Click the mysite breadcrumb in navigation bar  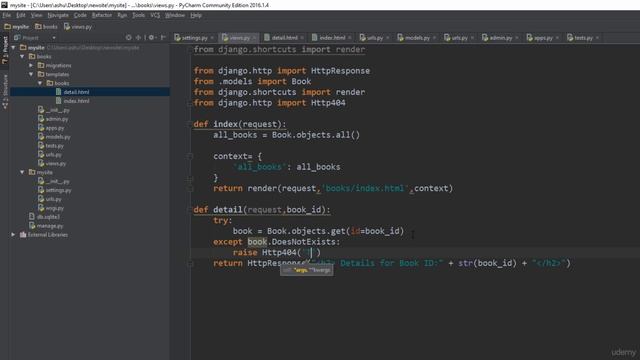pyautogui.click(x=17, y=27)
